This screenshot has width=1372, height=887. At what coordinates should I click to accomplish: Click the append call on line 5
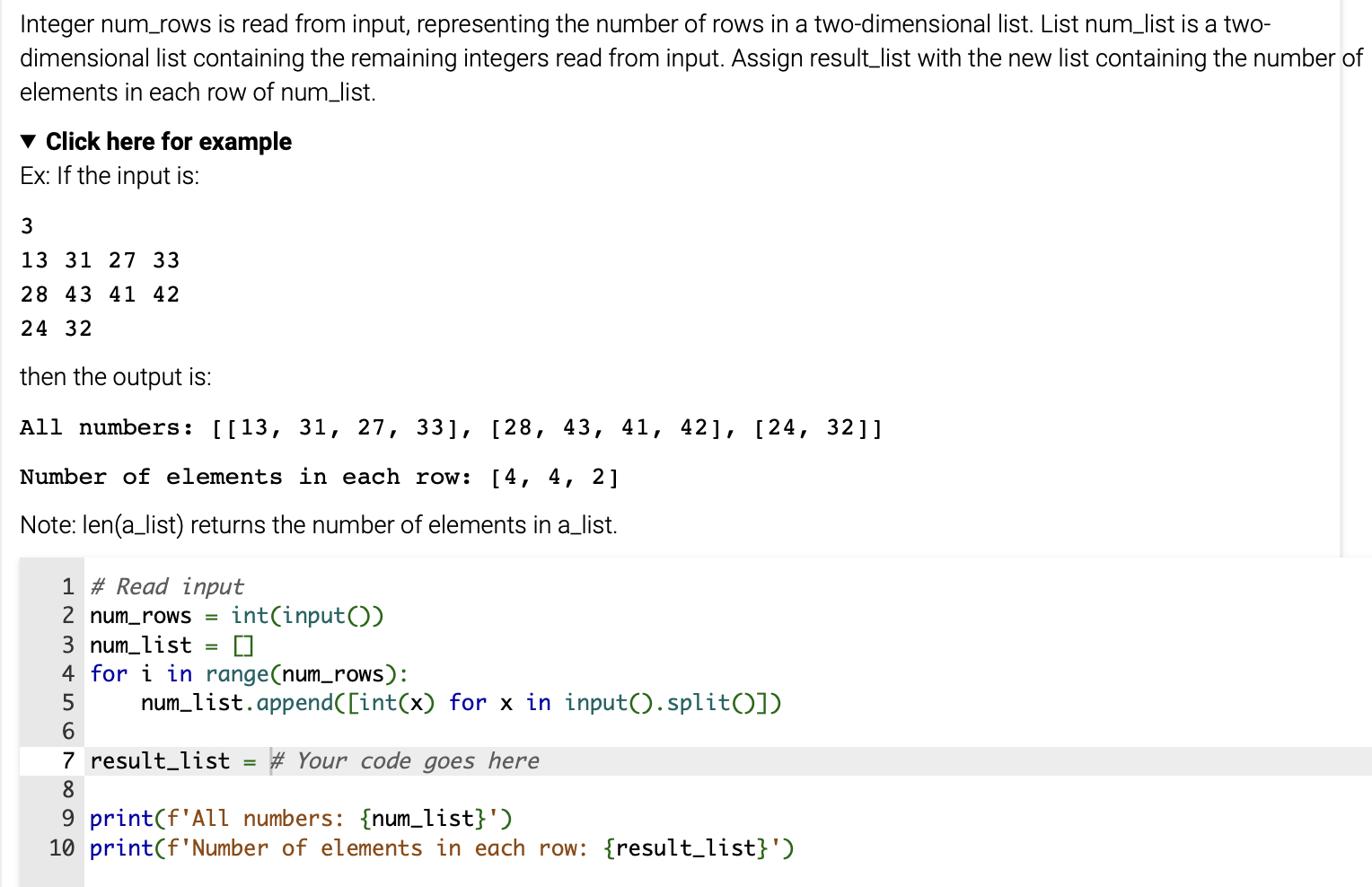click(295, 703)
